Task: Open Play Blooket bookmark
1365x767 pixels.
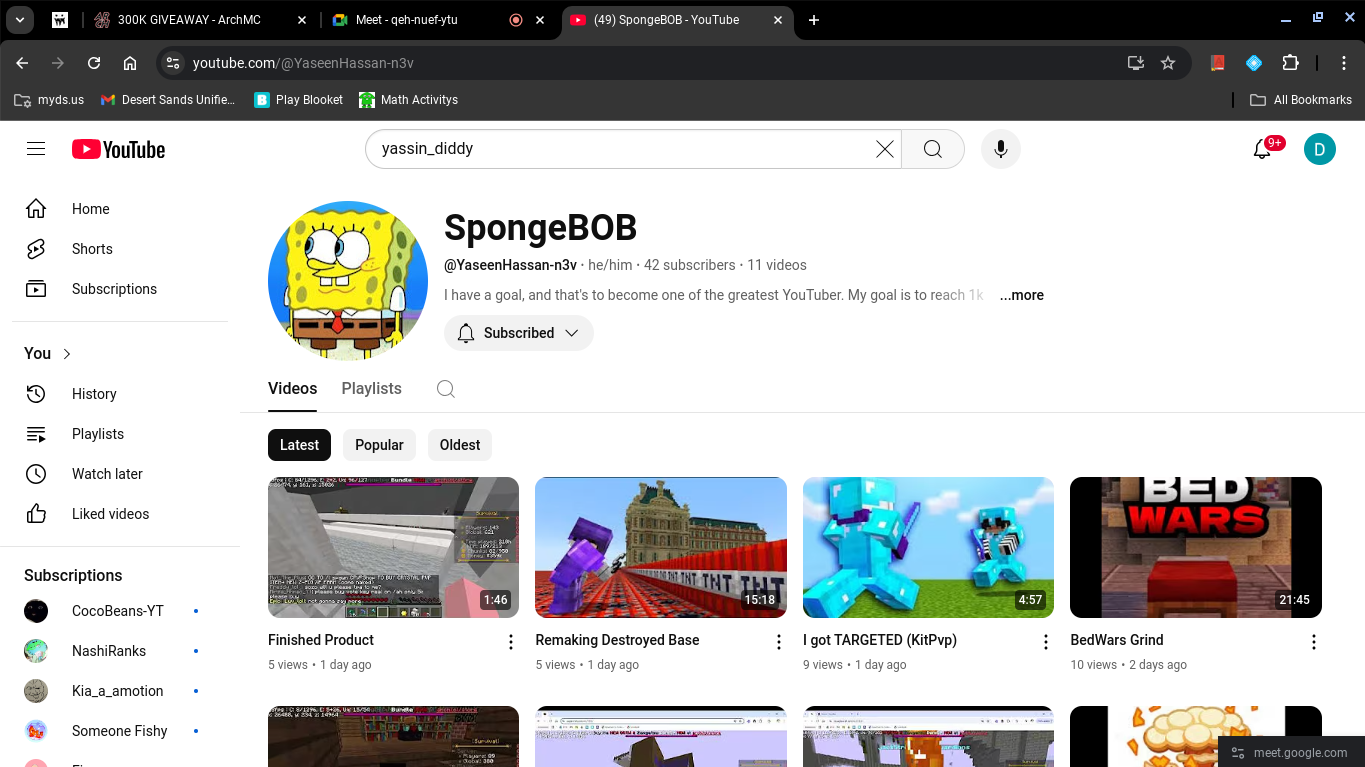Action: (x=299, y=100)
